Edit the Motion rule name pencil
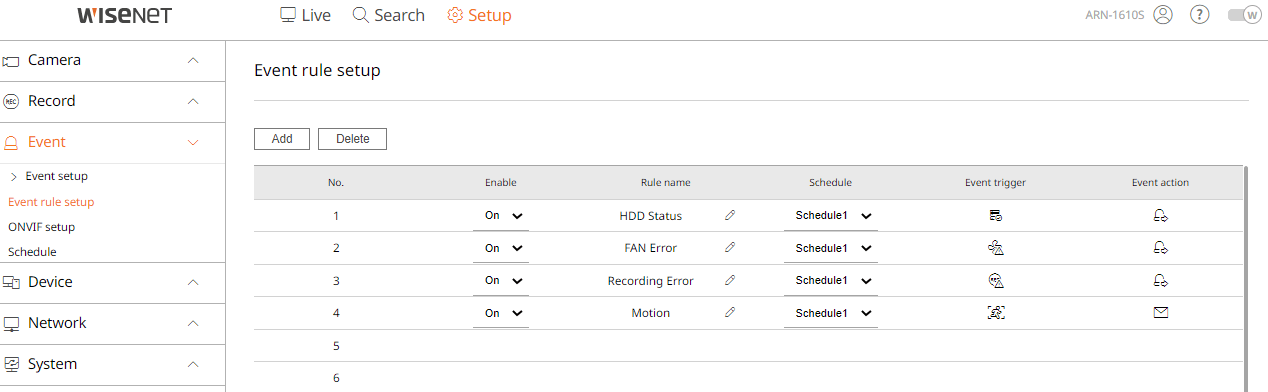The image size is (1268, 392). tap(730, 312)
